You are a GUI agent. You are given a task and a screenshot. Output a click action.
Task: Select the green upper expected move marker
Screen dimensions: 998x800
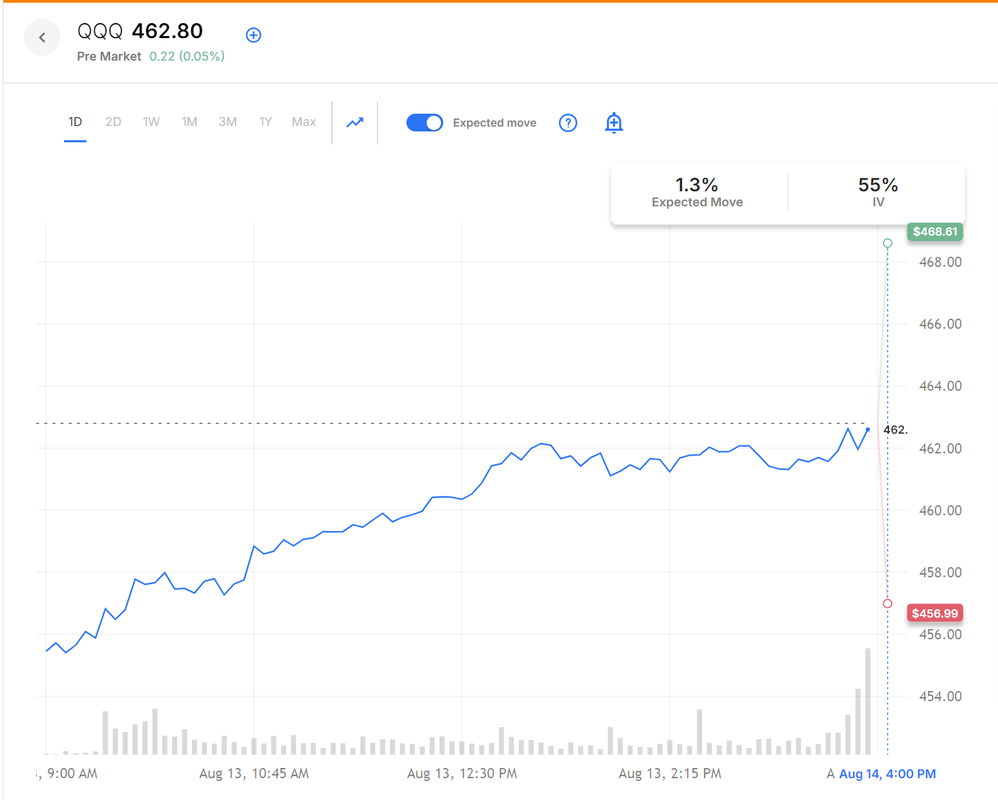pyautogui.click(x=887, y=243)
